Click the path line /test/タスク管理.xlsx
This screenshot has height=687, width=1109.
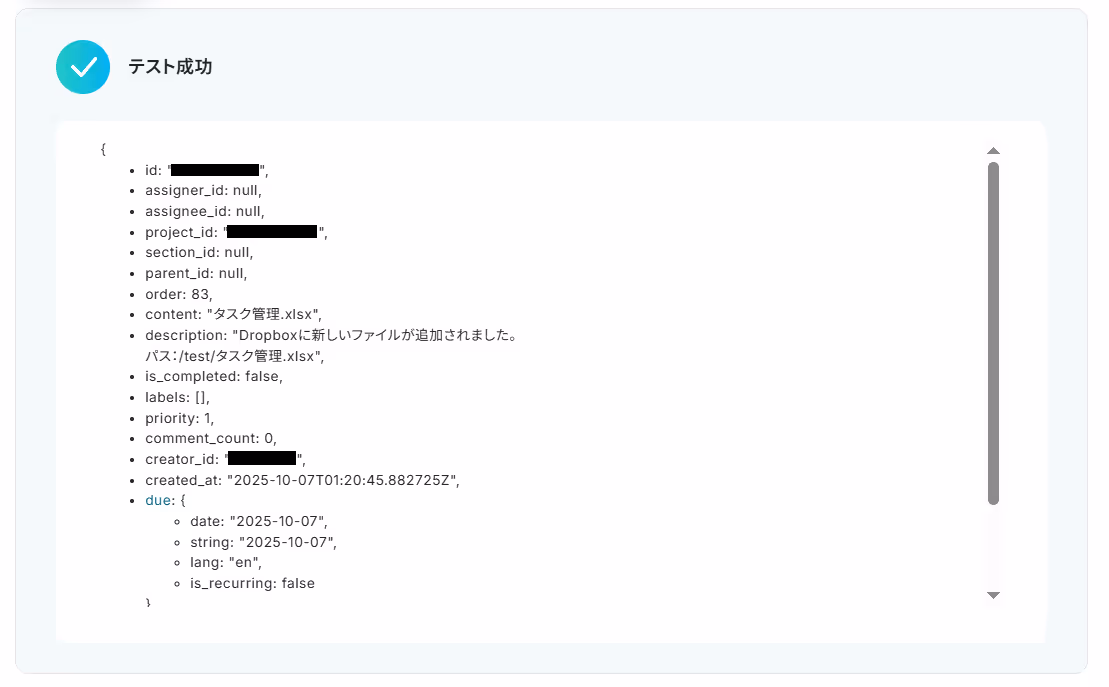[235, 356]
